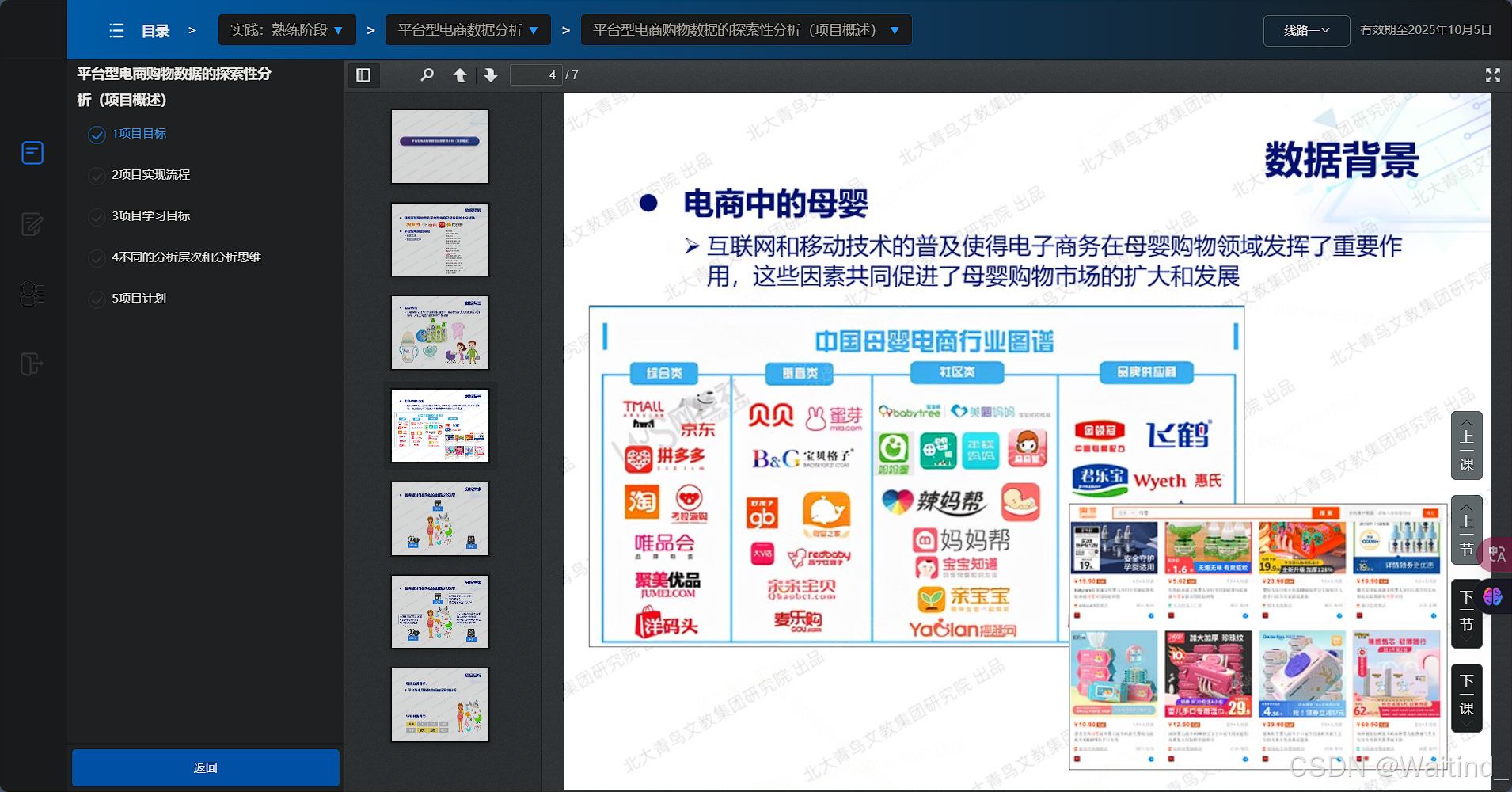1512x792 pixels.
Task: Go to next lesson 下课
Action: click(x=1467, y=698)
